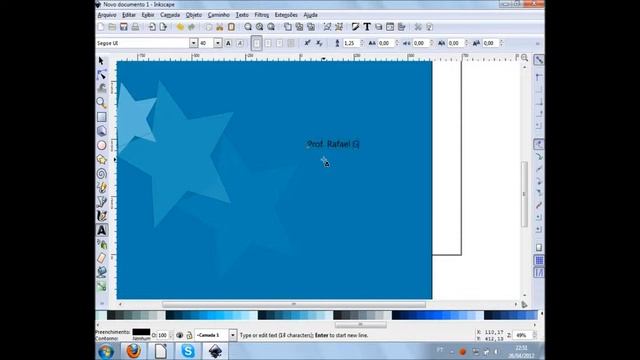Select the Rectangle tool
Viewport: 640px width, 360px height.
[x=102, y=117]
